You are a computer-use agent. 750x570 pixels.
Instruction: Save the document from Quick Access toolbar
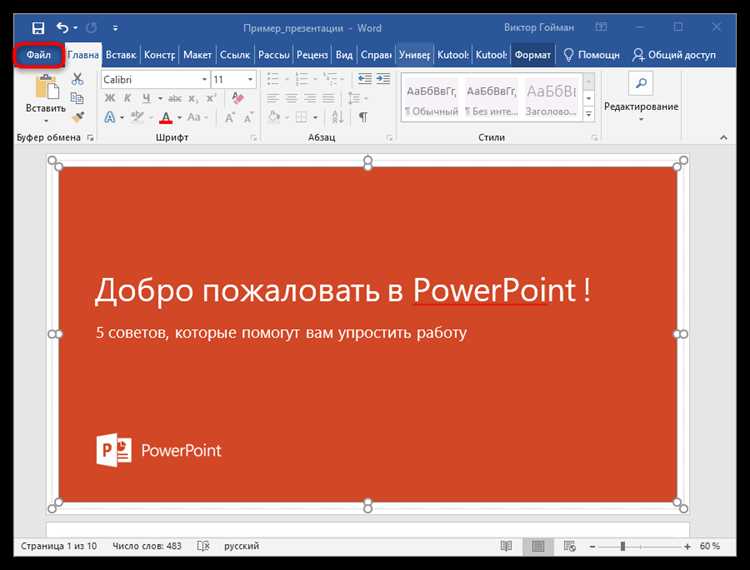point(38,28)
